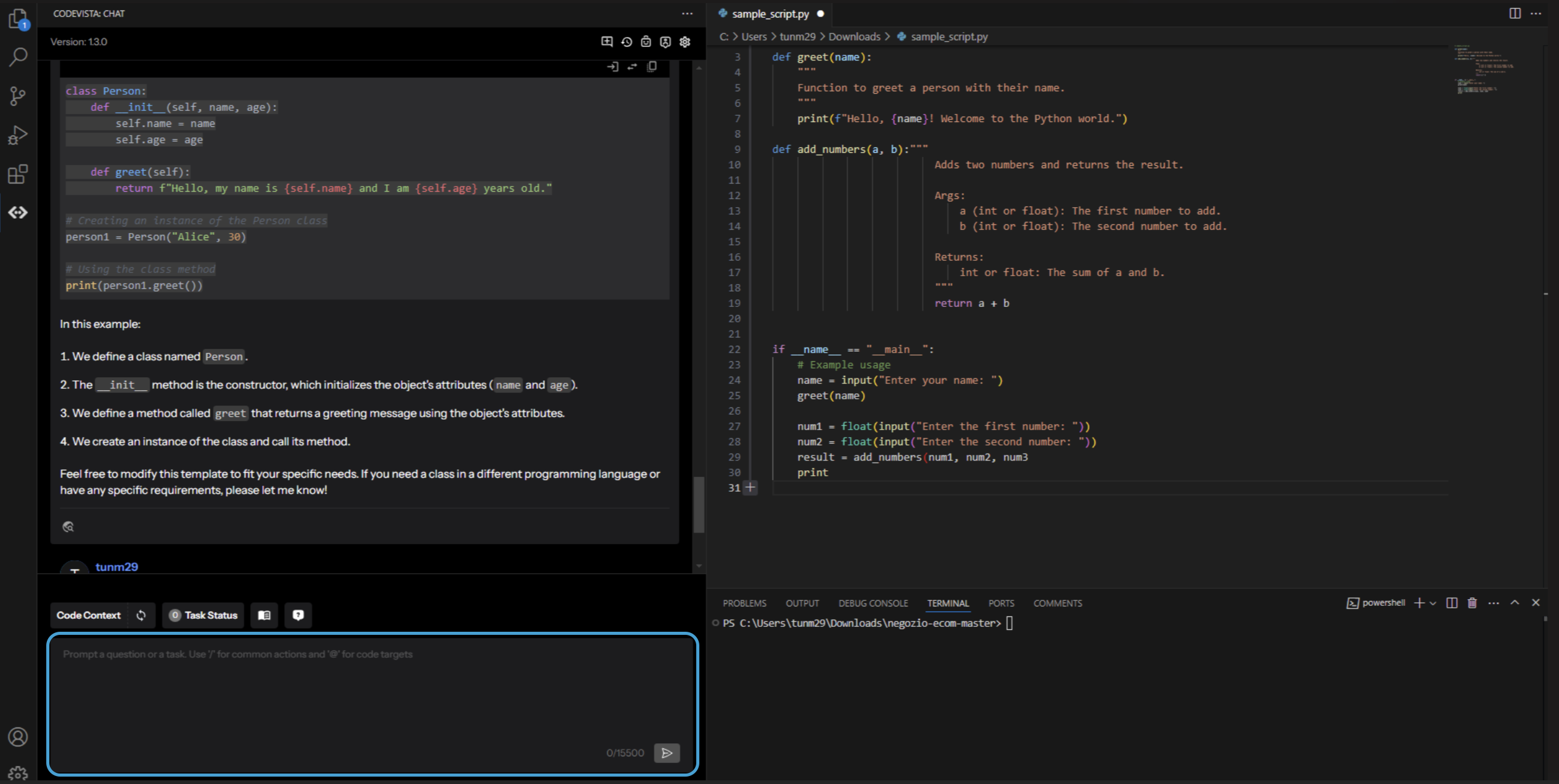
Task: Open the launch profile dropdown next to plus
Action: click(1433, 603)
